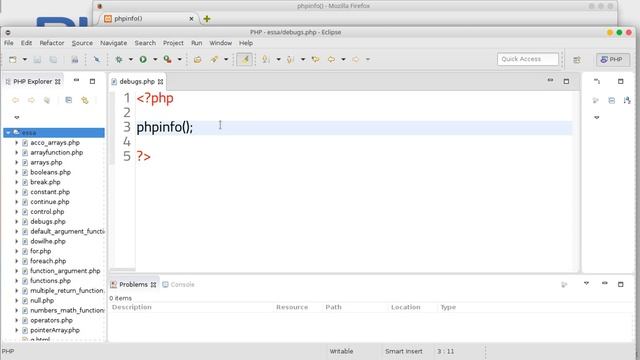Image resolution: width=640 pixels, height=360 pixels.
Task: Open the Window menu
Action: 220,43
